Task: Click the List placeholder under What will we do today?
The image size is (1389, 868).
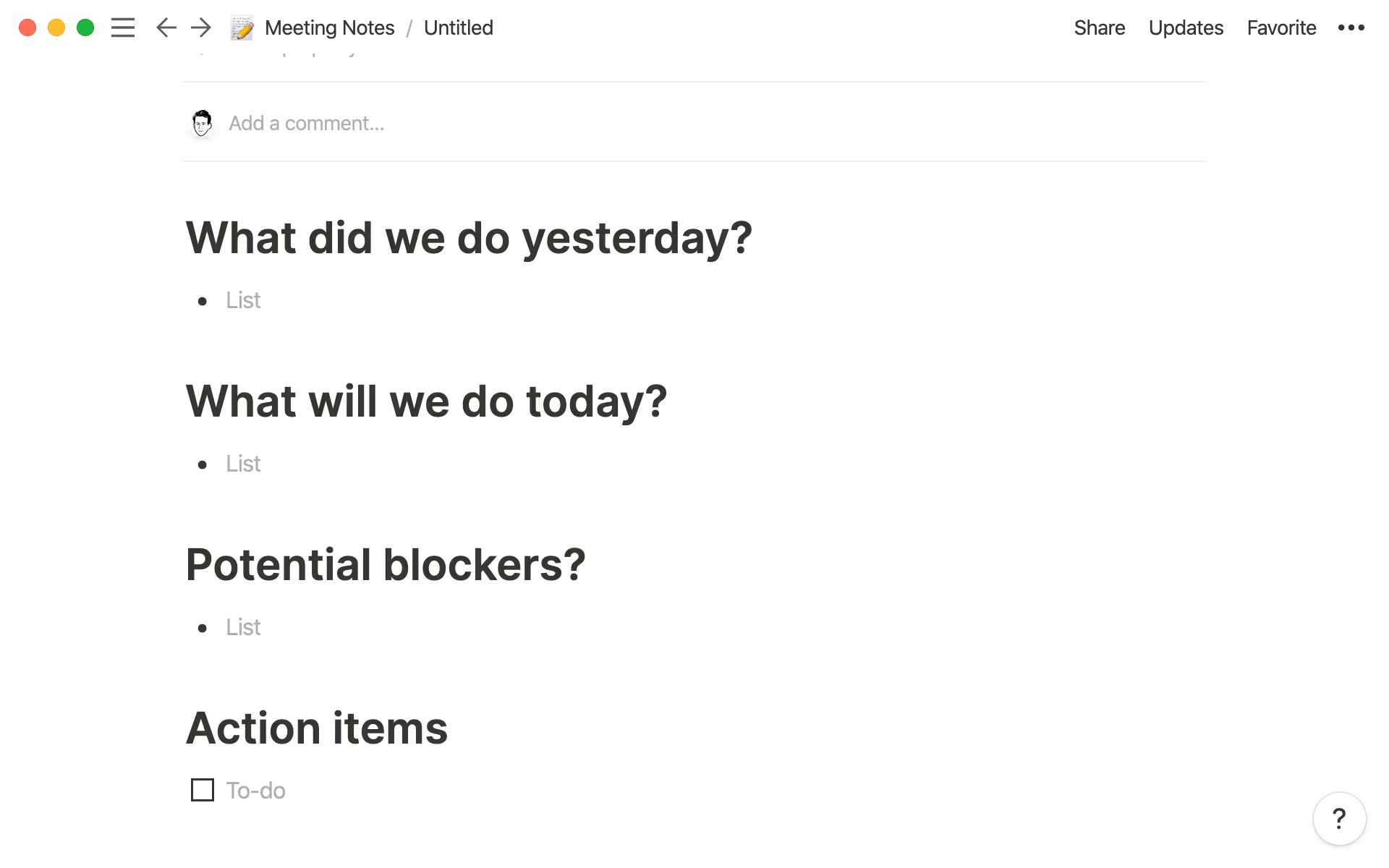Action: [x=242, y=464]
